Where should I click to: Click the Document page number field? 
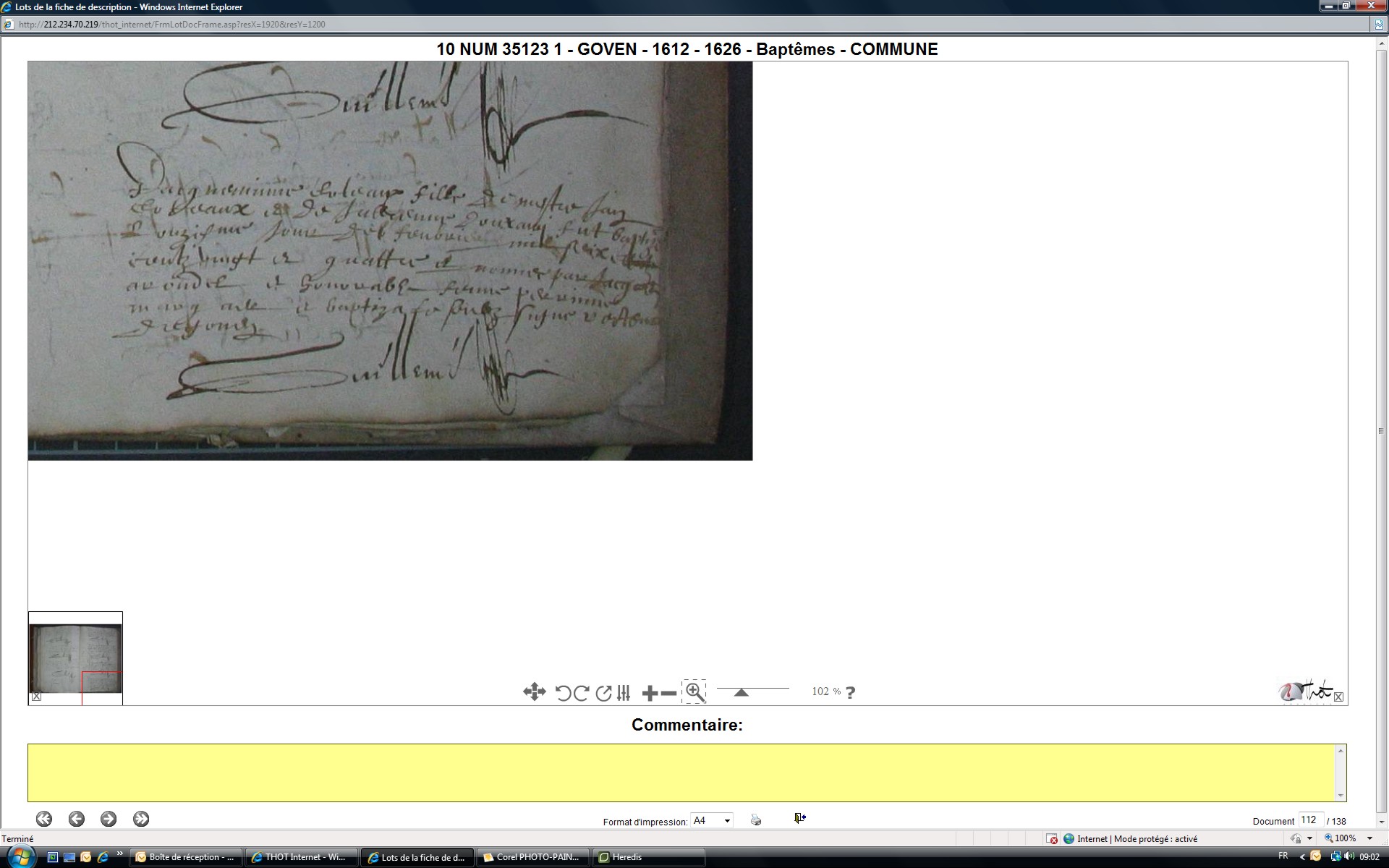(1309, 820)
